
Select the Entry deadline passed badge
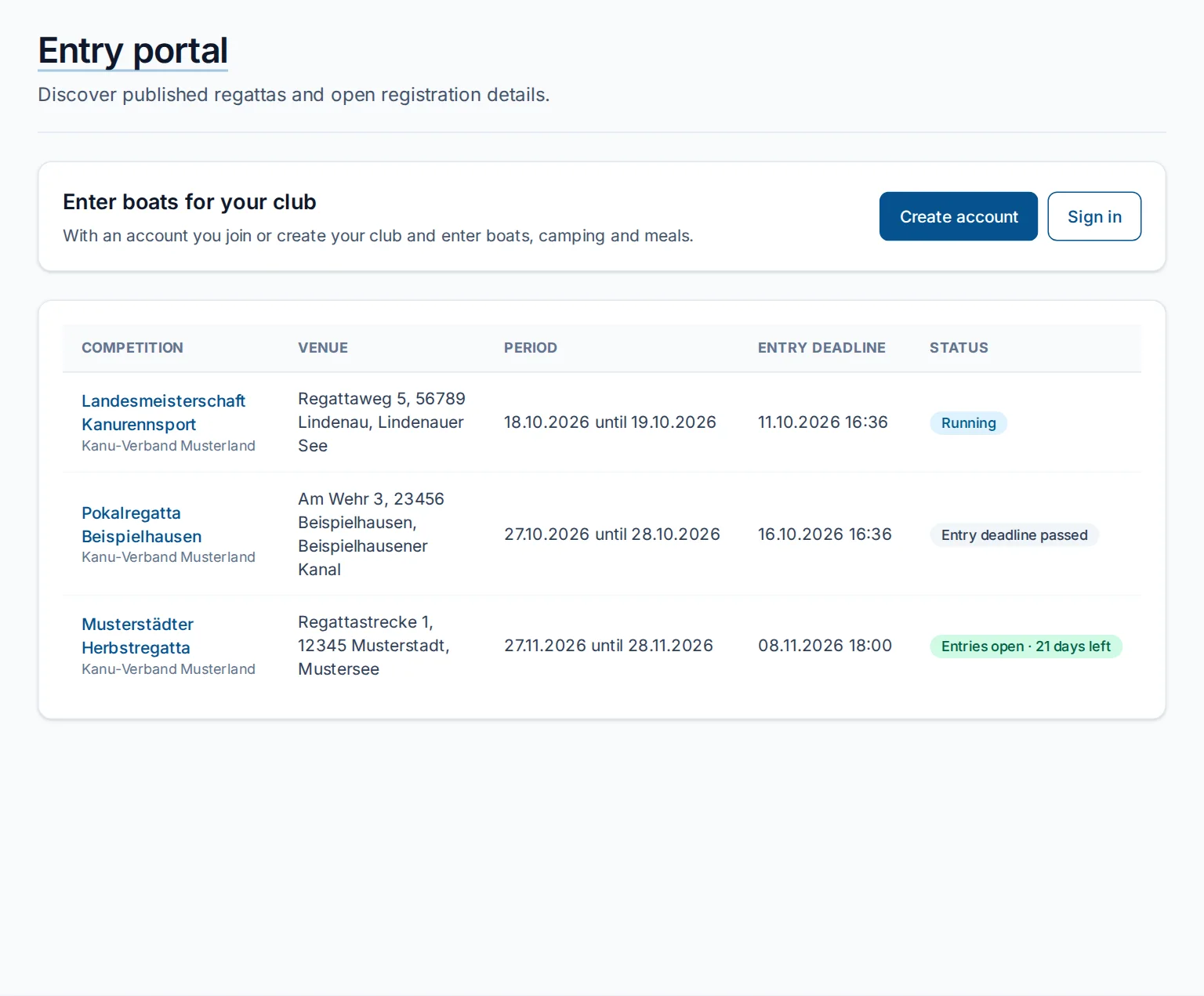coord(1014,535)
